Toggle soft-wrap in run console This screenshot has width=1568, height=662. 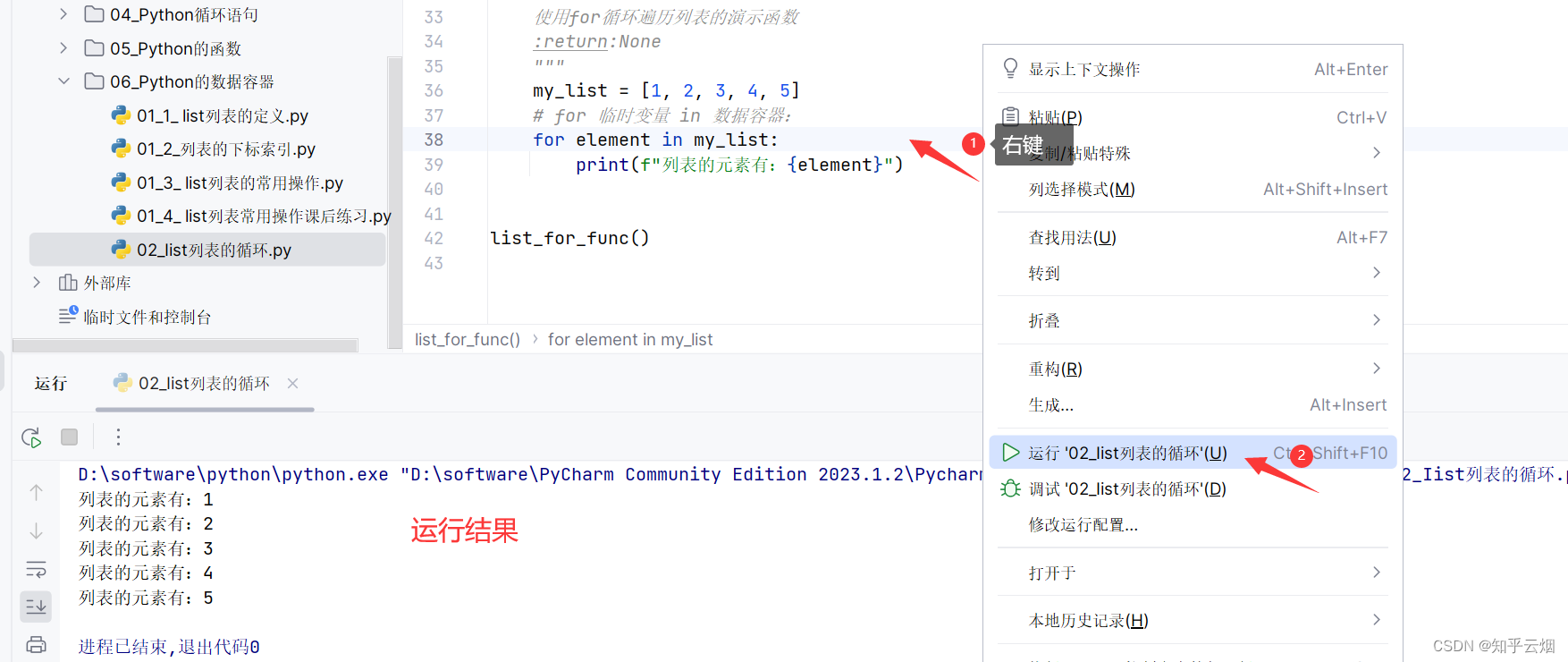[x=36, y=569]
